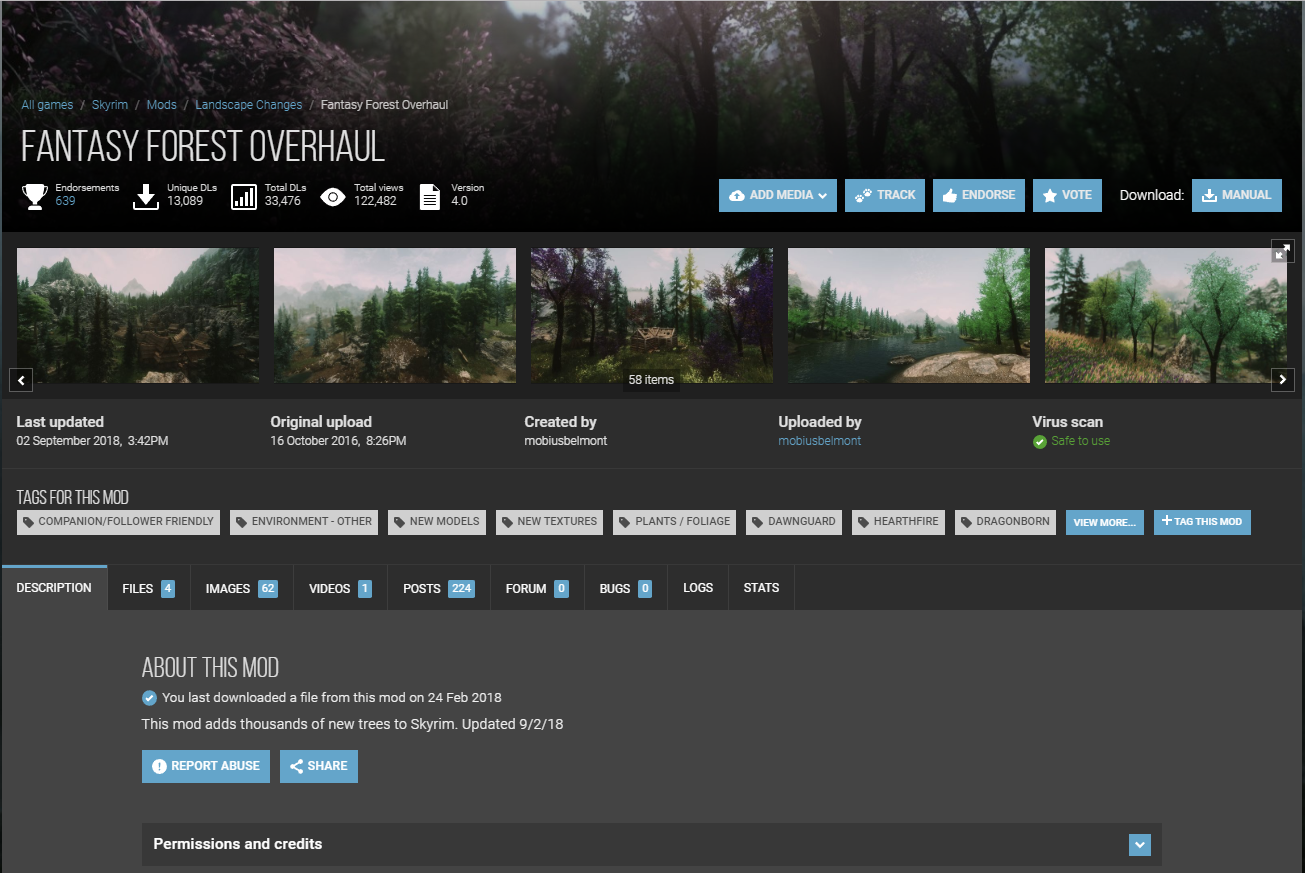This screenshot has width=1305, height=873.
Task: Navigate to Landscape Changes breadcrumb
Action: (x=248, y=105)
